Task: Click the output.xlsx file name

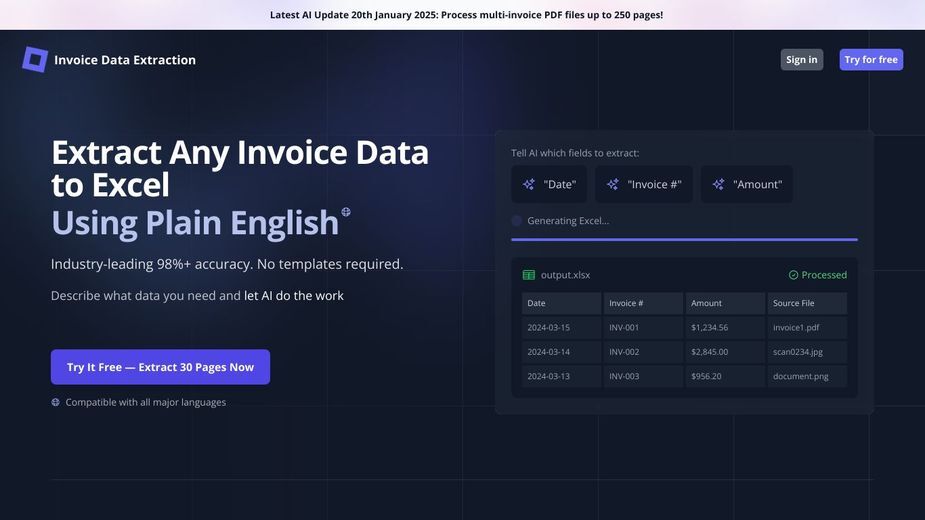Action: (565, 275)
